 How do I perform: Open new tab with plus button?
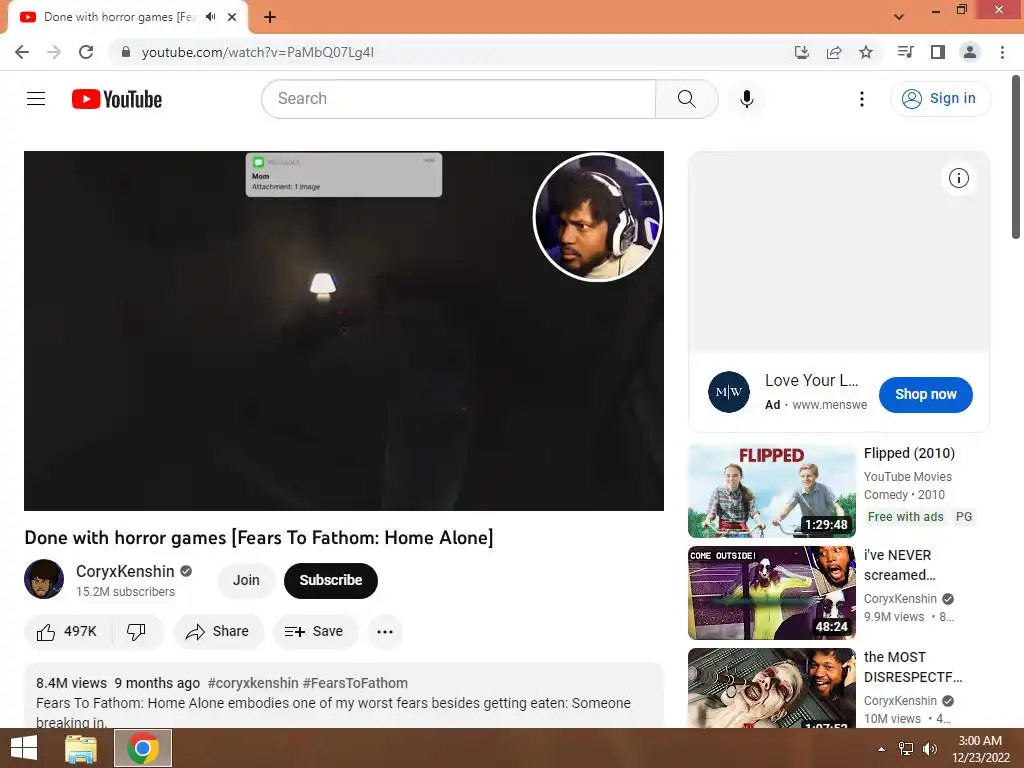pos(270,17)
